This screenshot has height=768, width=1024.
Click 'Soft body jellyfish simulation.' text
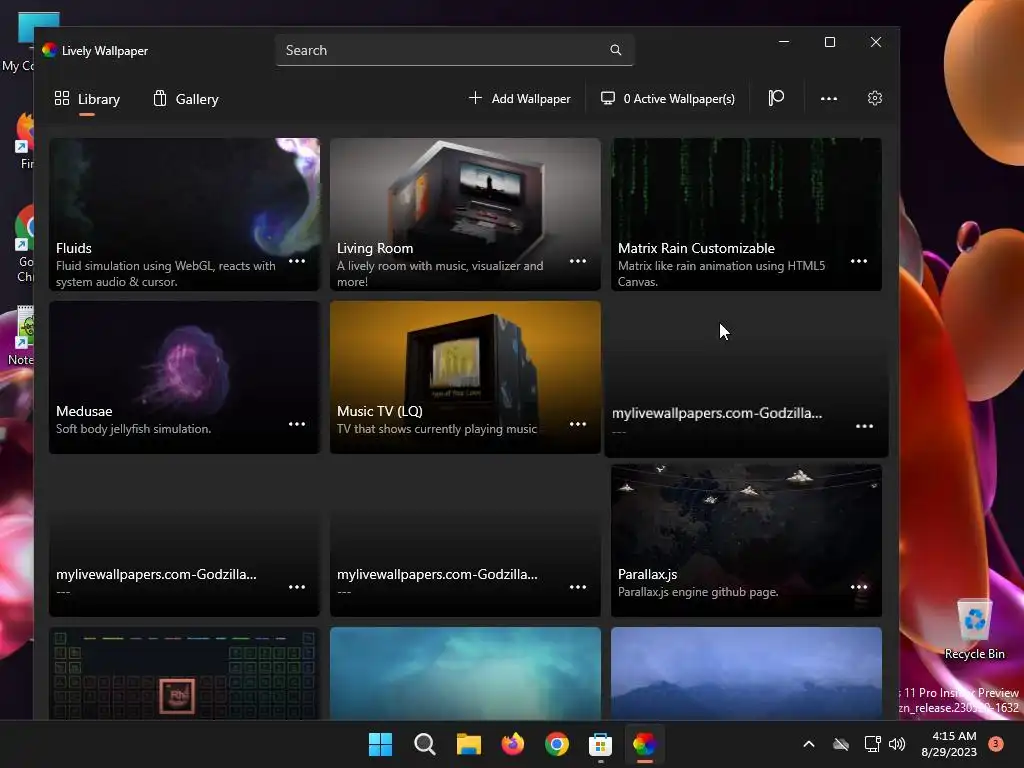pyautogui.click(x=133, y=429)
